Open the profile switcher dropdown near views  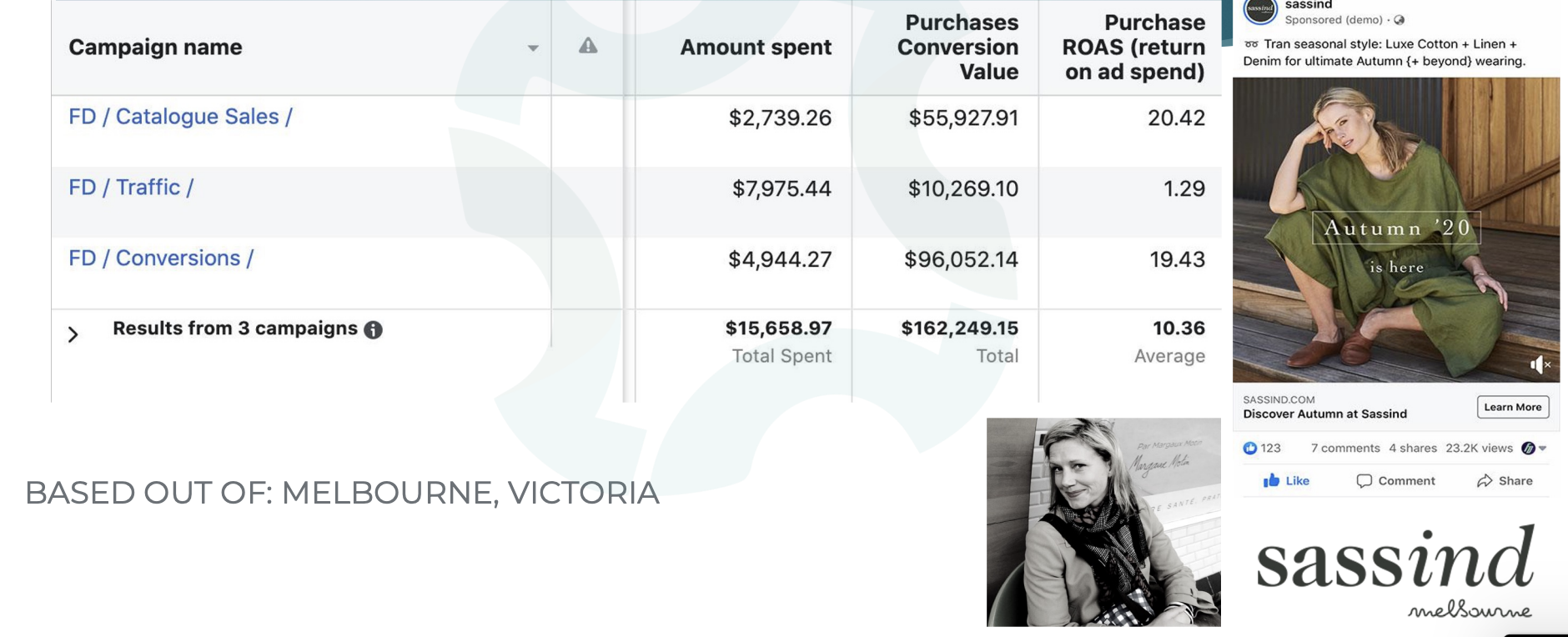point(1534,448)
